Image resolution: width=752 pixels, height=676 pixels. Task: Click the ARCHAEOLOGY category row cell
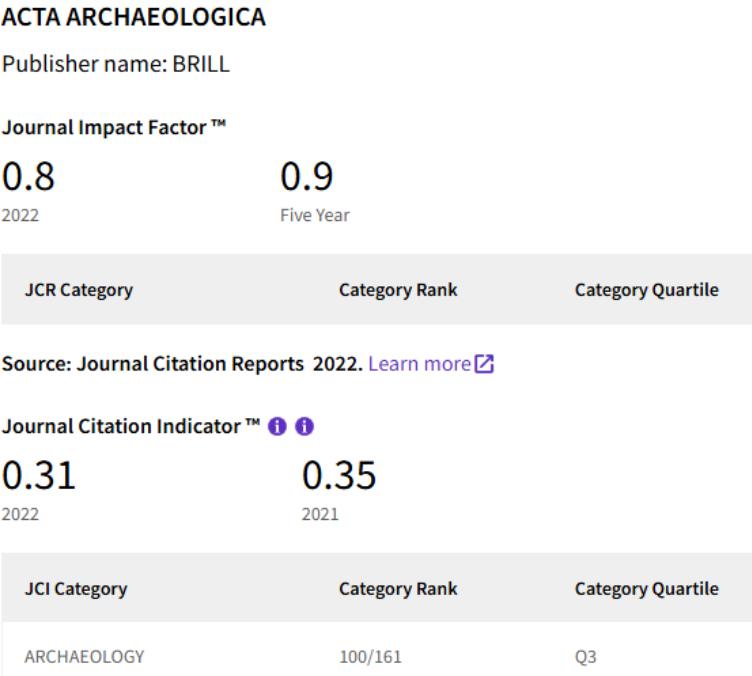[84, 657]
